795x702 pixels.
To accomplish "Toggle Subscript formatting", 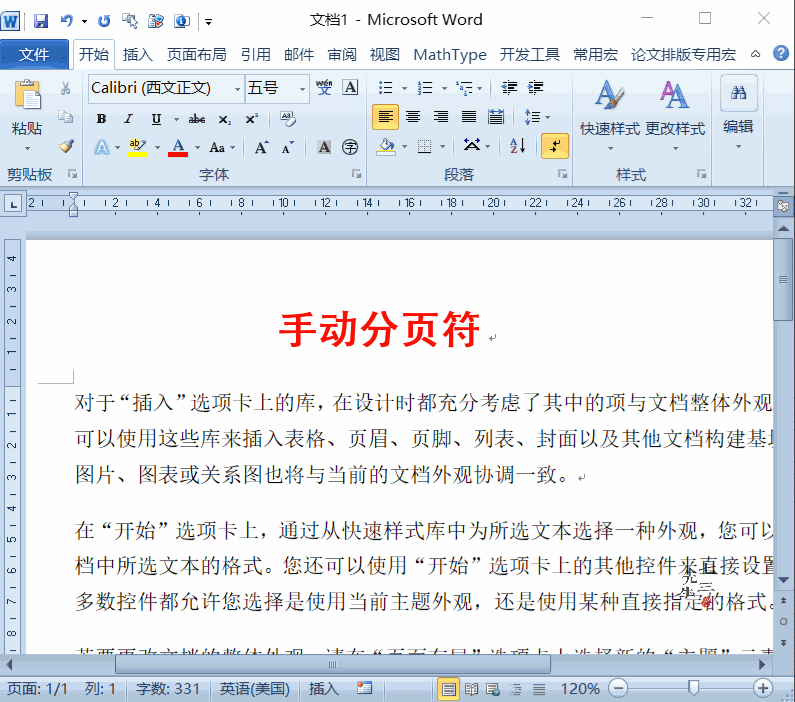I will (x=224, y=119).
